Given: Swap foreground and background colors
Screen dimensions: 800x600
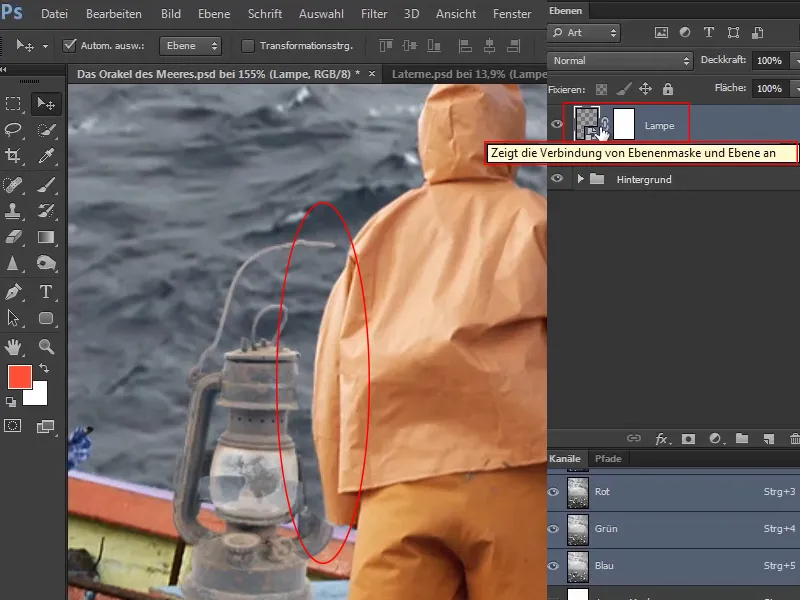Looking at the screenshot, I should click(44, 368).
